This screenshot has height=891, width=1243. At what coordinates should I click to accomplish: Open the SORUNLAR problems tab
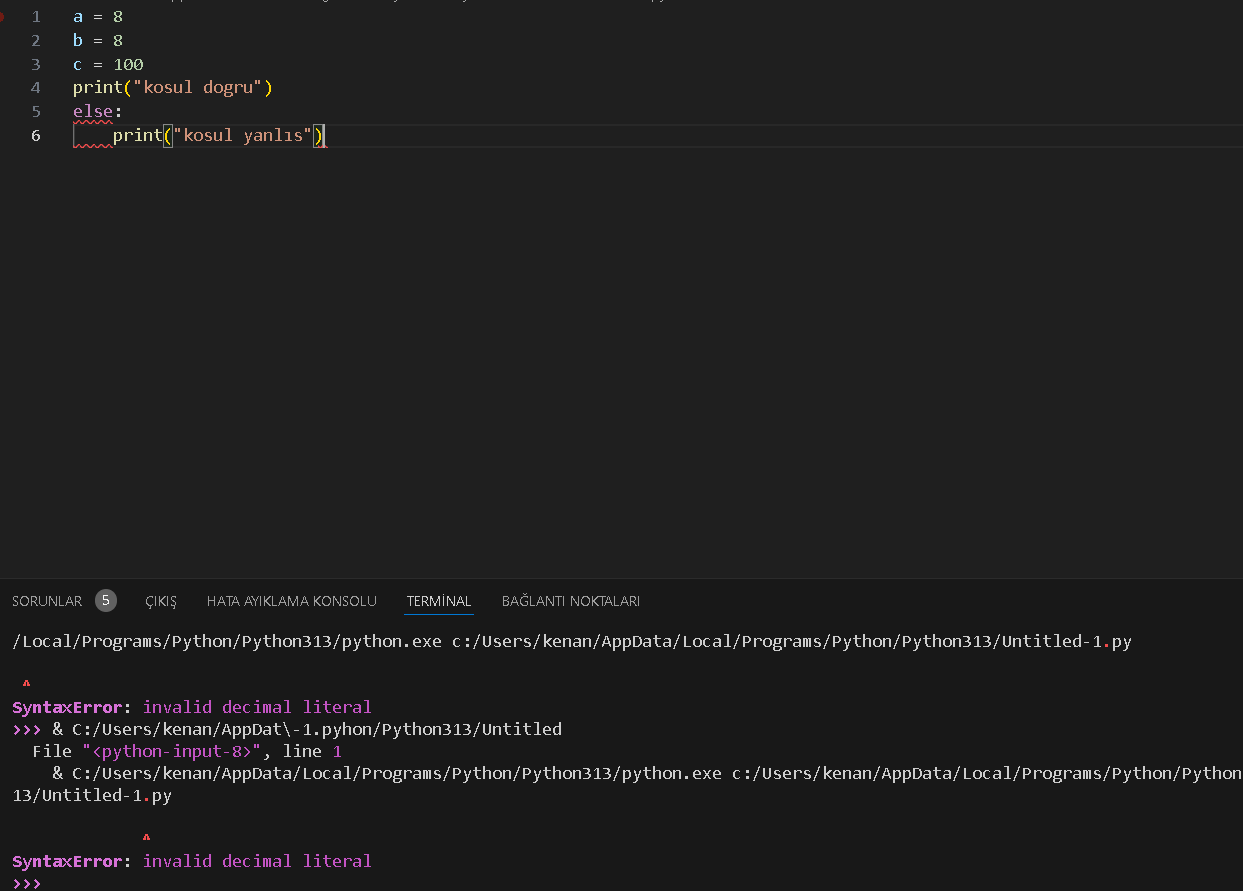47,601
